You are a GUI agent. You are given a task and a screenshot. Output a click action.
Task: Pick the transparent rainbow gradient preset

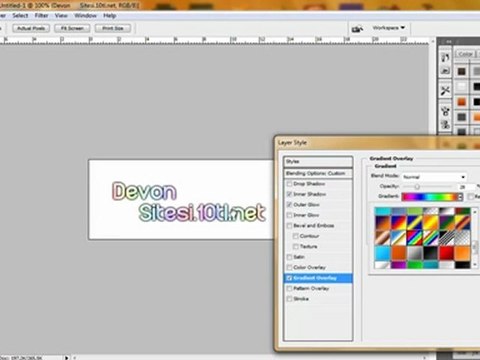coord(430,239)
